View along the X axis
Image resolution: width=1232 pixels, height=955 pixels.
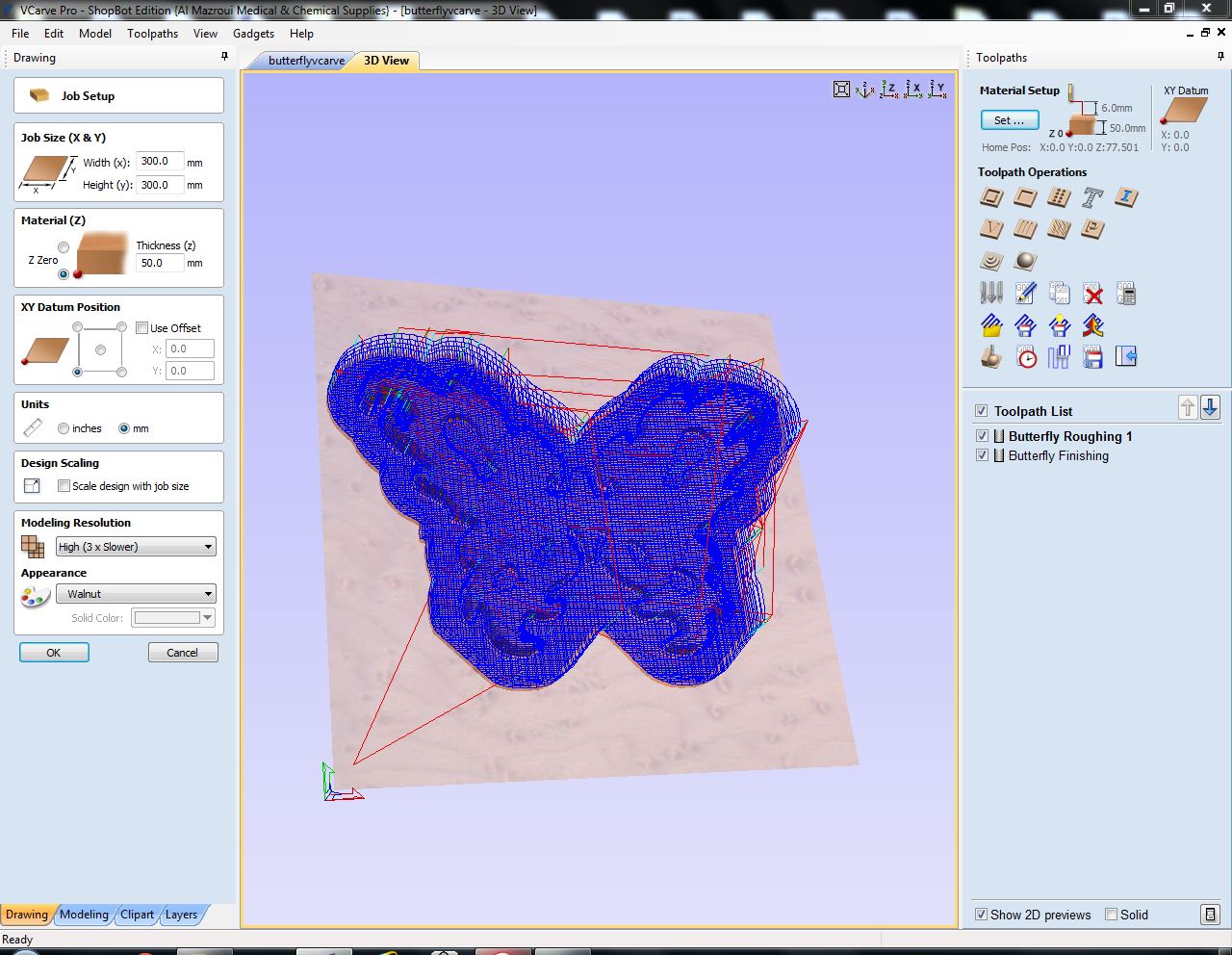coord(912,90)
